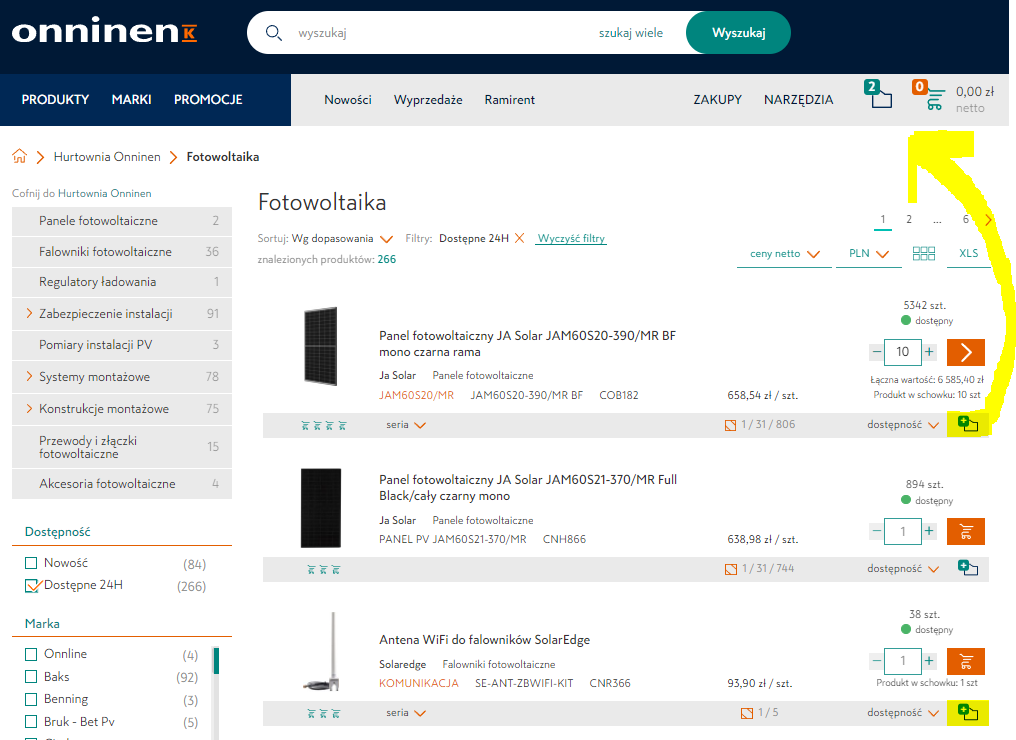This screenshot has width=1016, height=740.
Task: Open the MARKI menu
Action: [x=132, y=100]
